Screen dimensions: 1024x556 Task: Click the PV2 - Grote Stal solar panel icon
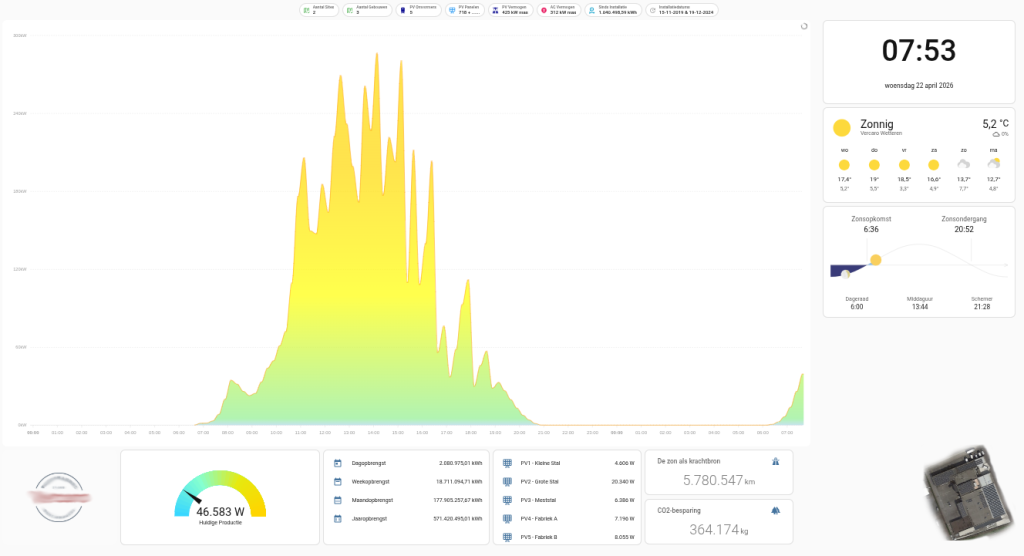pyautogui.click(x=507, y=482)
